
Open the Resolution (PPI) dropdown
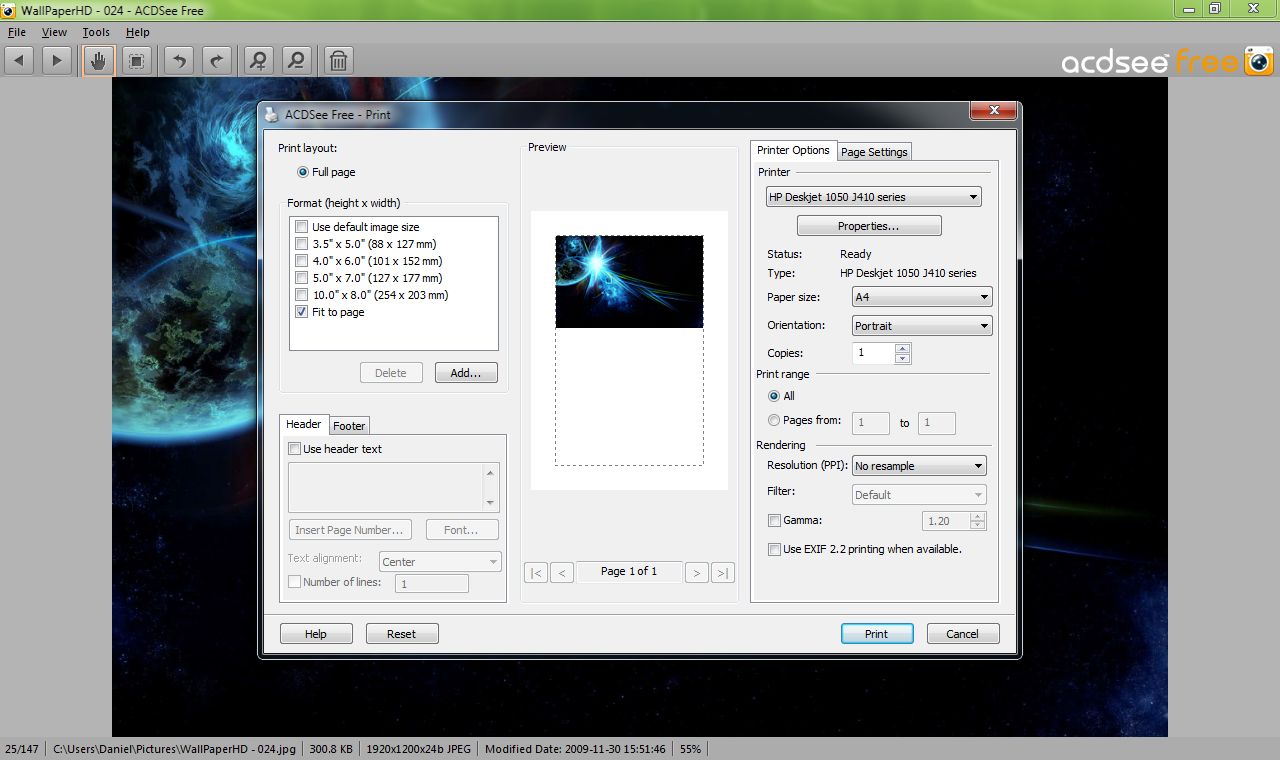[x=919, y=466]
